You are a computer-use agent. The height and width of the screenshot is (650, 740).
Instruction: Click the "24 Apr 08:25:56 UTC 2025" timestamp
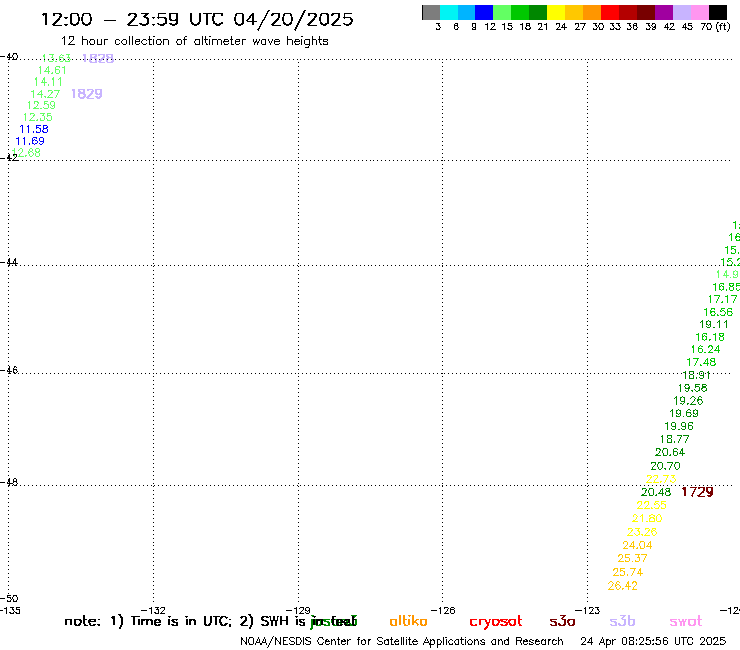click(x=653, y=641)
